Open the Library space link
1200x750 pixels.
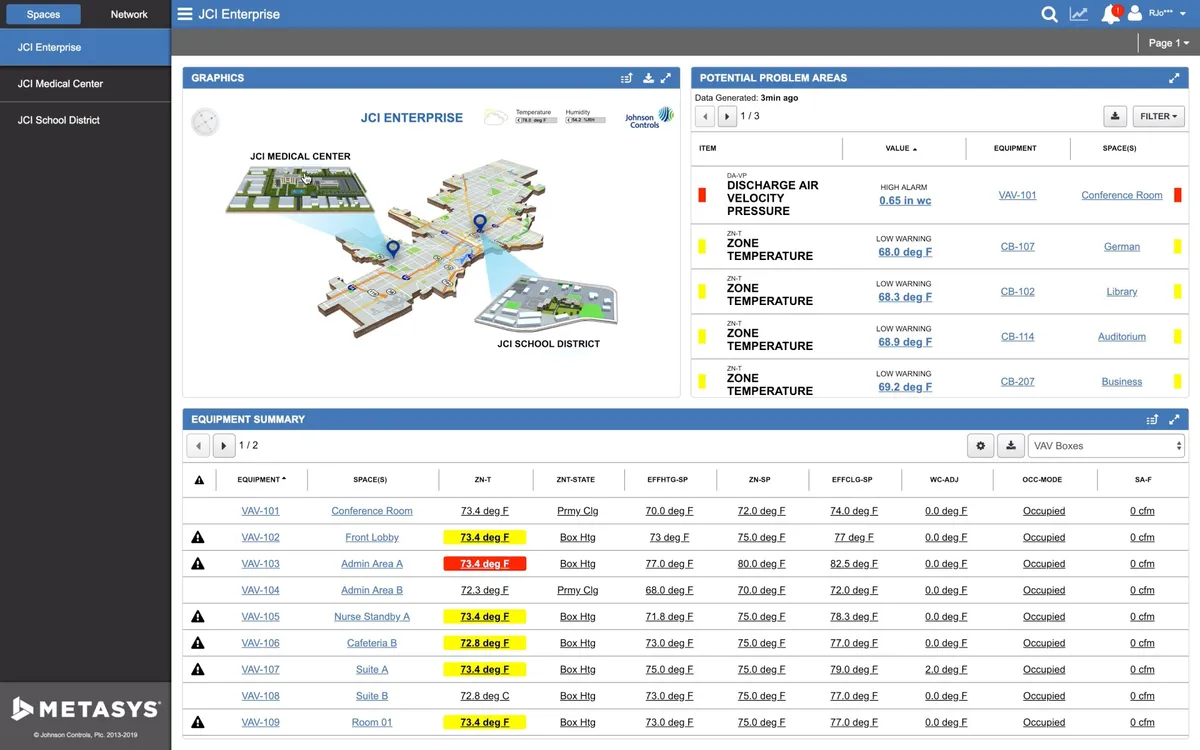1122,292
